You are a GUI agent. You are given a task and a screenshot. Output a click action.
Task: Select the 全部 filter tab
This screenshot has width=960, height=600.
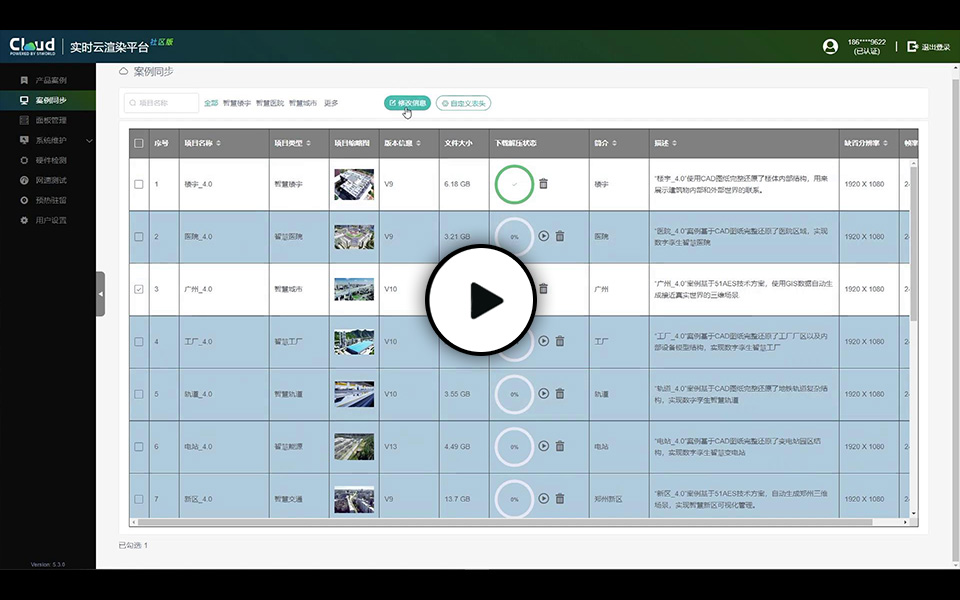211,103
